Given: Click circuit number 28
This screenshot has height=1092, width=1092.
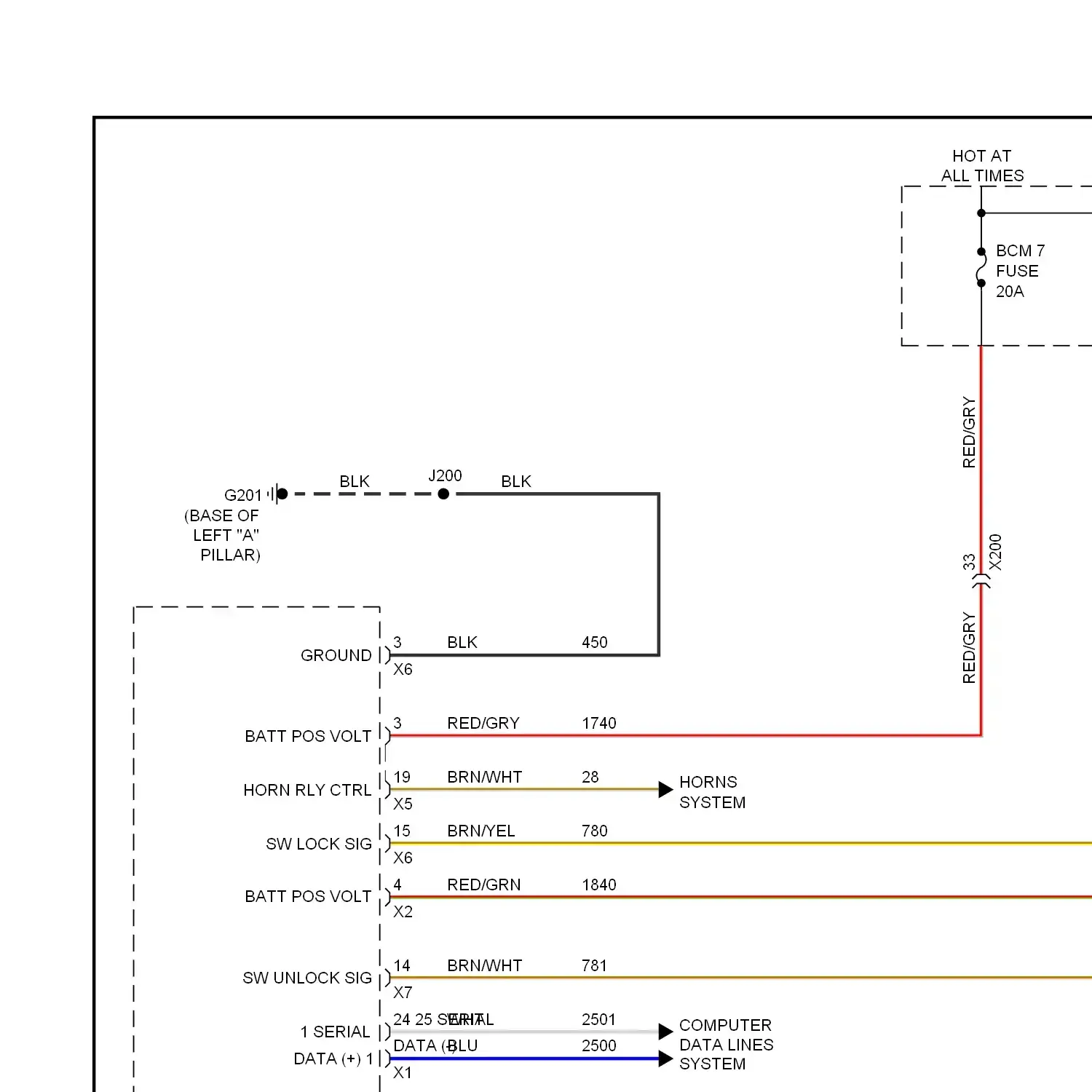Looking at the screenshot, I should click(590, 777).
